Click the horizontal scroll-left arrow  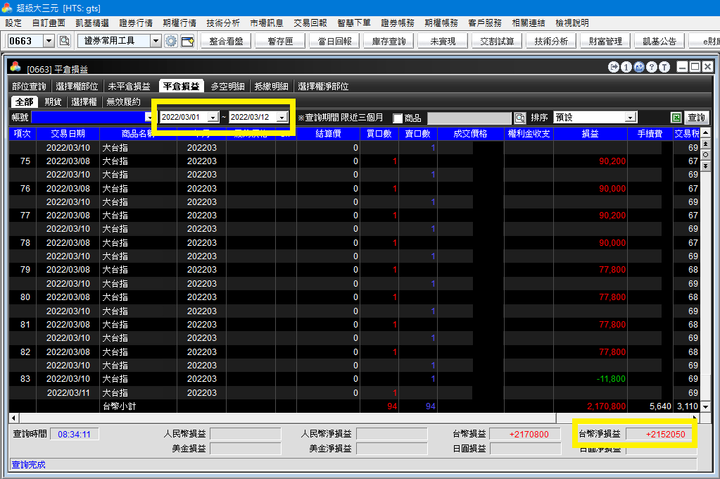point(14,418)
